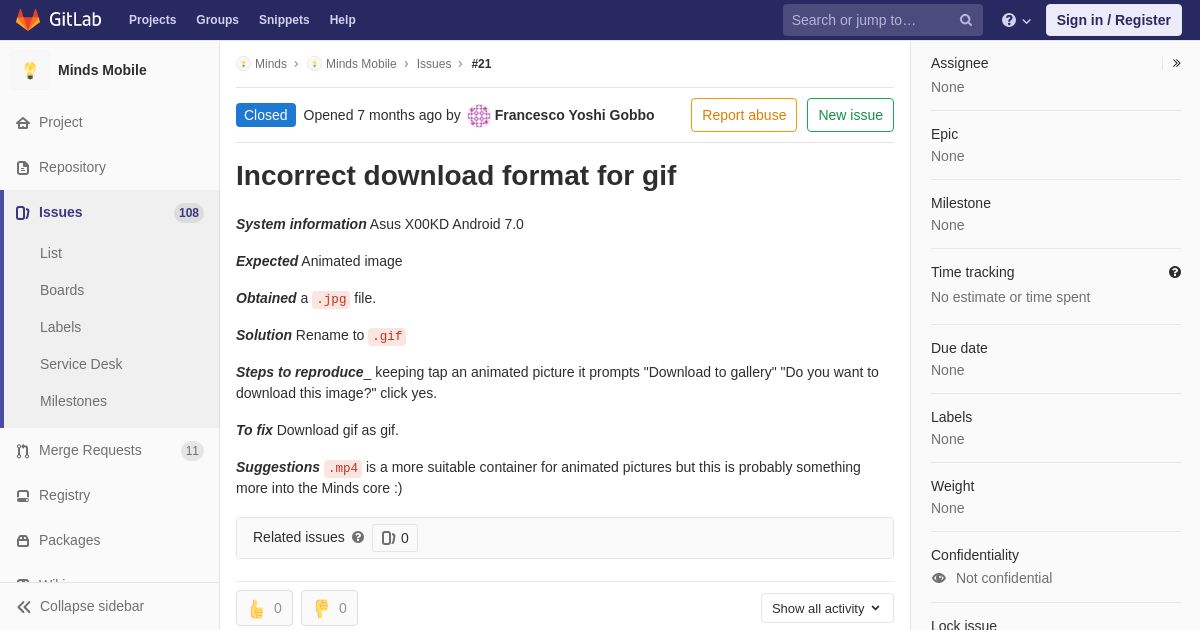Go to Issues Boards
1200x630 pixels.
[62, 290]
